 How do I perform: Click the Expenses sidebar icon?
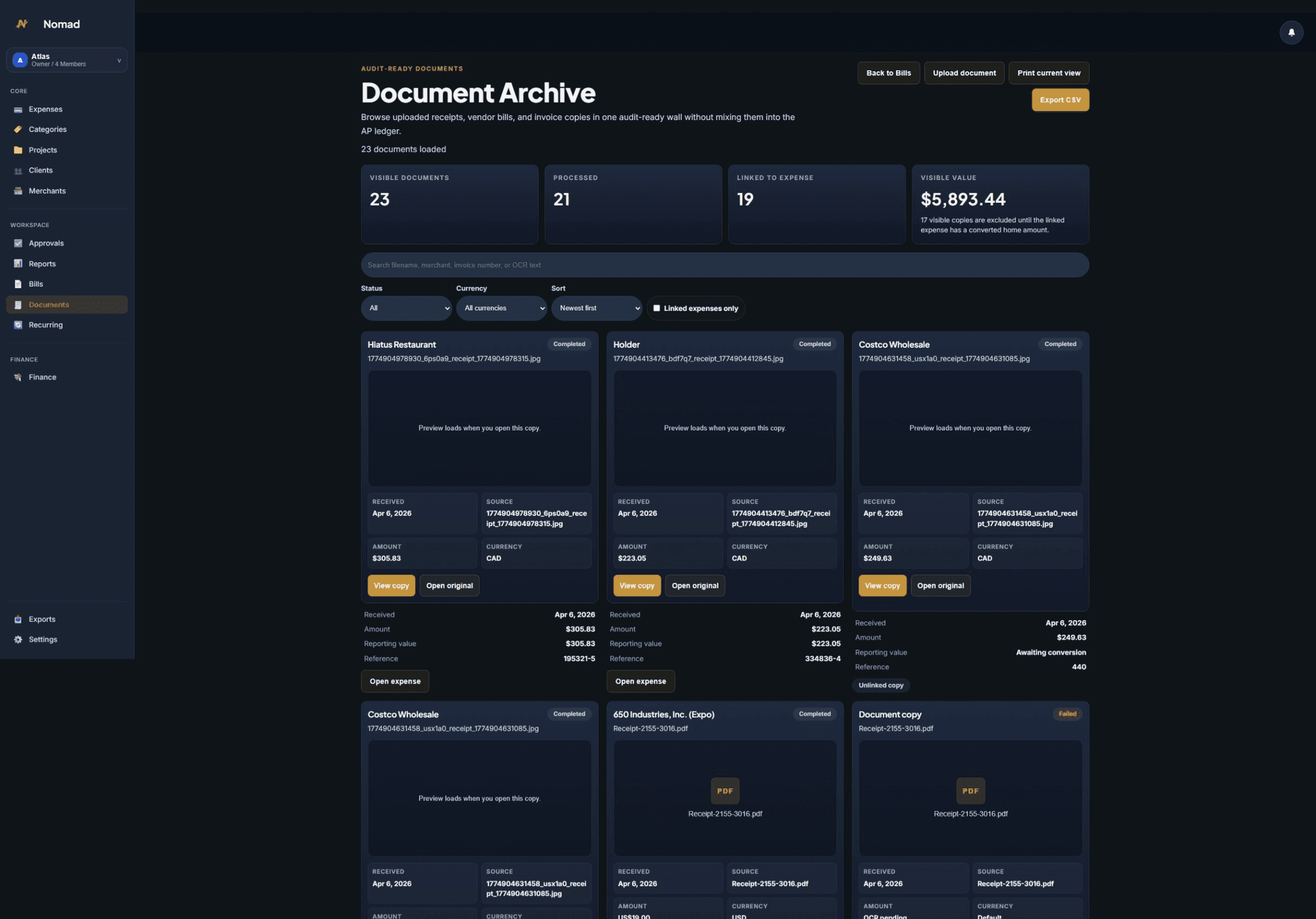tap(18, 109)
